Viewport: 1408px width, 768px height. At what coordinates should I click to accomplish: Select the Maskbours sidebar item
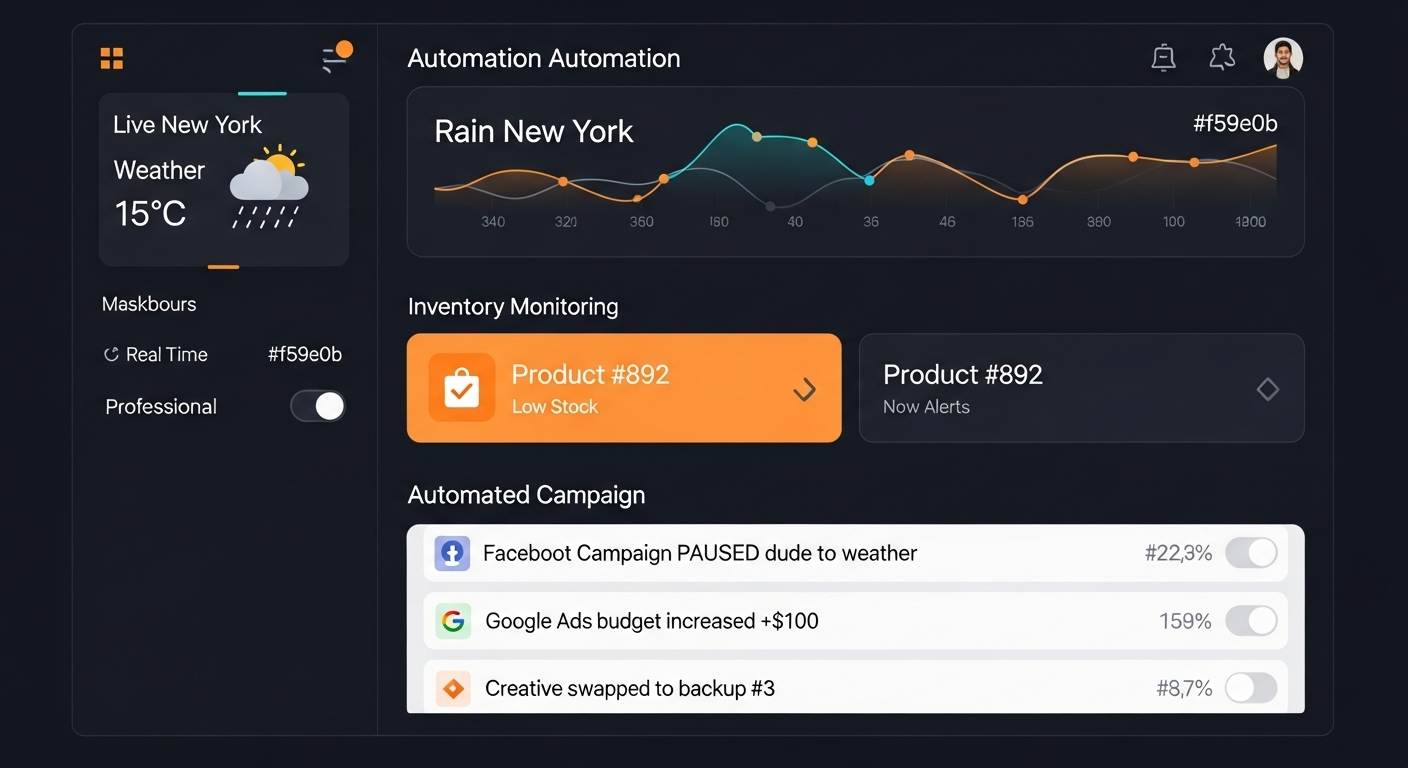(149, 304)
